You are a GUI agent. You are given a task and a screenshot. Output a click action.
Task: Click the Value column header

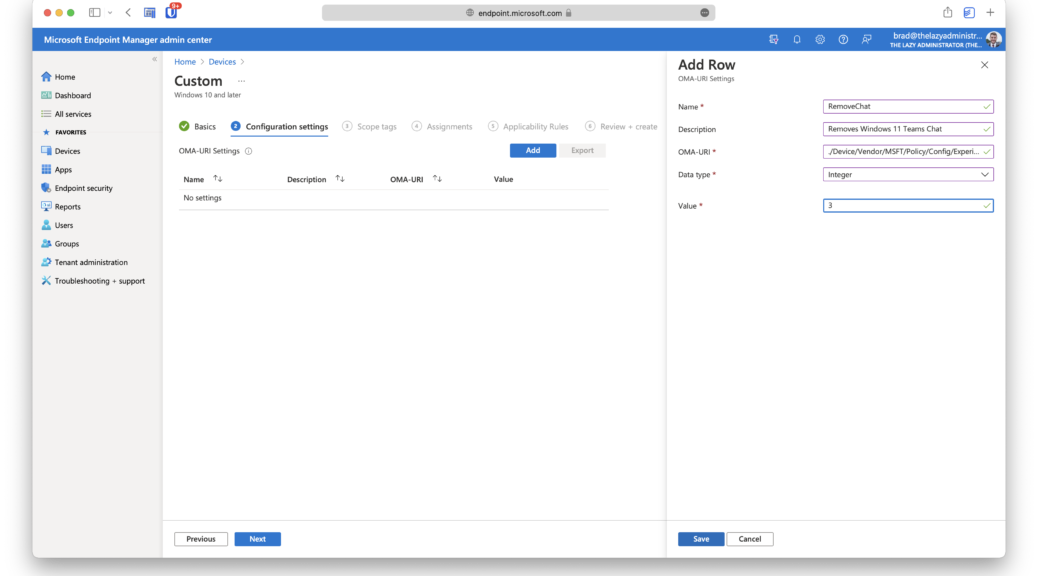point(504,179)
